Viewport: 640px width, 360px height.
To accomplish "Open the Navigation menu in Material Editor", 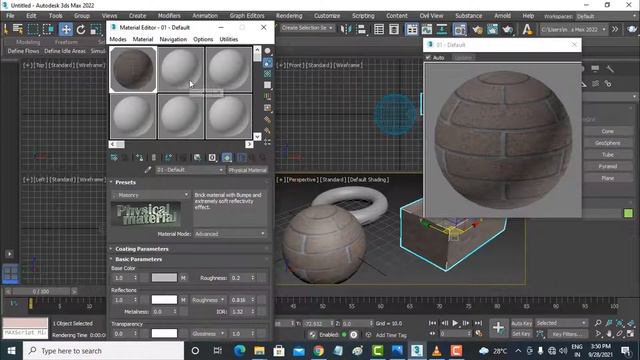I will (x=173, y=39).
